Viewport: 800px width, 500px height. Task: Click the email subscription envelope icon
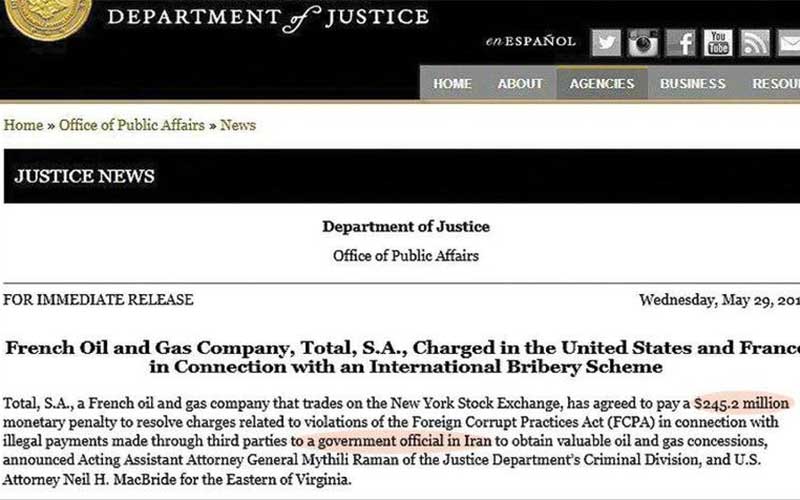(789, 42)
